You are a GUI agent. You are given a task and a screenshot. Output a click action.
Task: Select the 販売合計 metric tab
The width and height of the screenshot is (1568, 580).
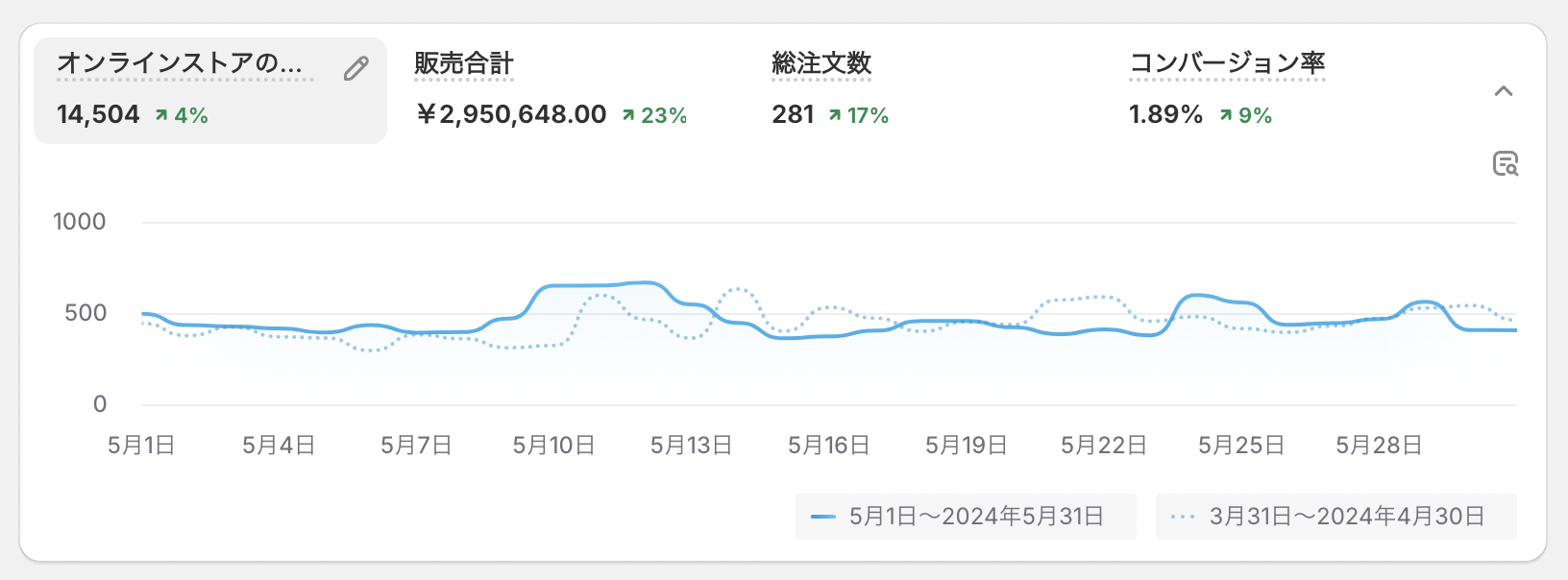tap(464, 64)
